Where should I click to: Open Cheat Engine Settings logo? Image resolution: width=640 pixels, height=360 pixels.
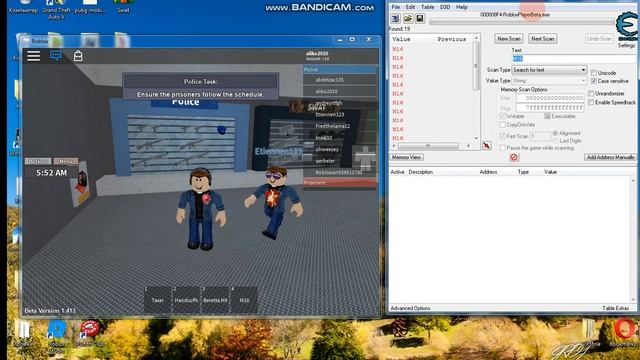coord(627,27)
